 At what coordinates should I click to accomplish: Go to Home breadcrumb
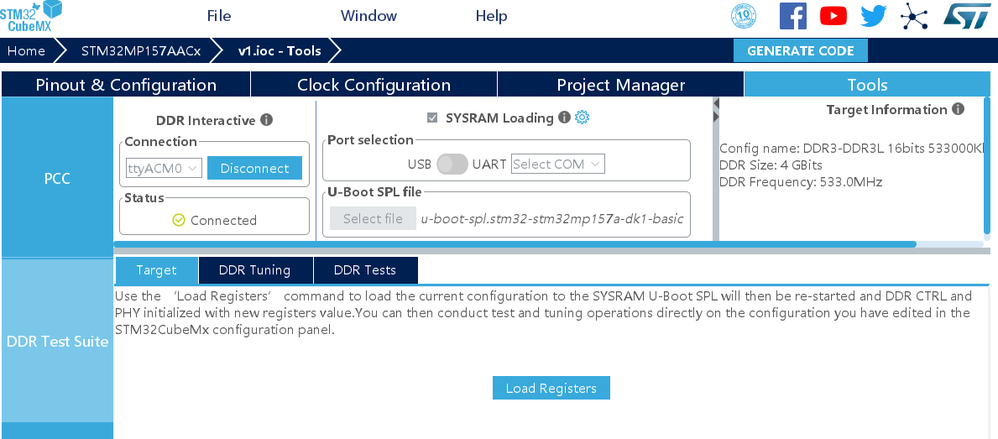pyautogui.click(x=26, y=51)
